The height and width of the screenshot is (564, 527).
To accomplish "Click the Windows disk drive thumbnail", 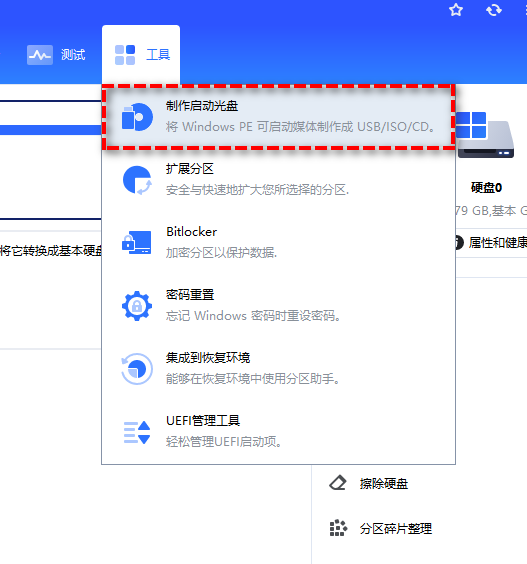I will 485,135.
